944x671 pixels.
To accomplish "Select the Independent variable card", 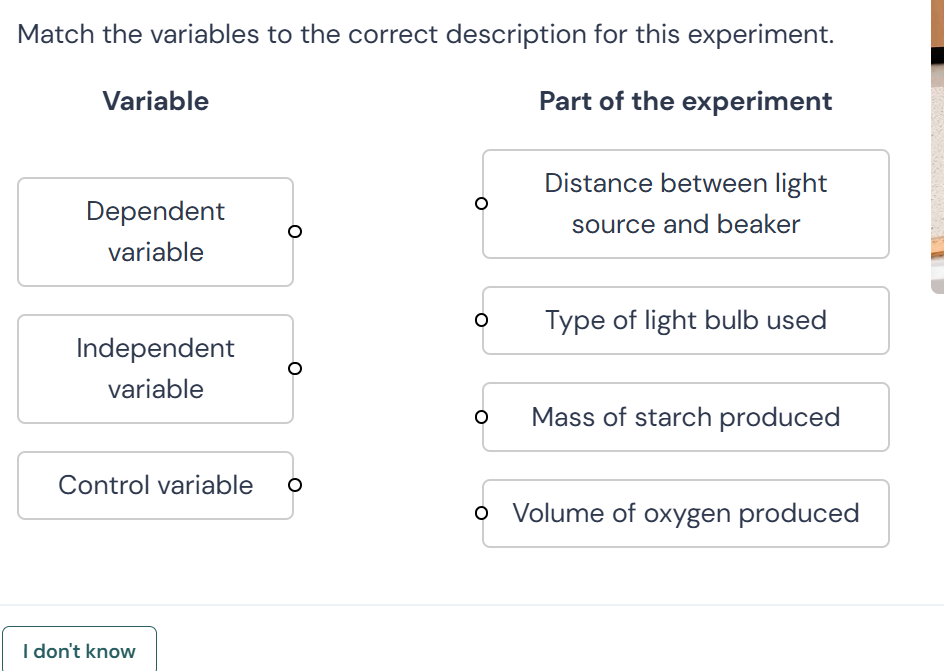I will [155, 369].
